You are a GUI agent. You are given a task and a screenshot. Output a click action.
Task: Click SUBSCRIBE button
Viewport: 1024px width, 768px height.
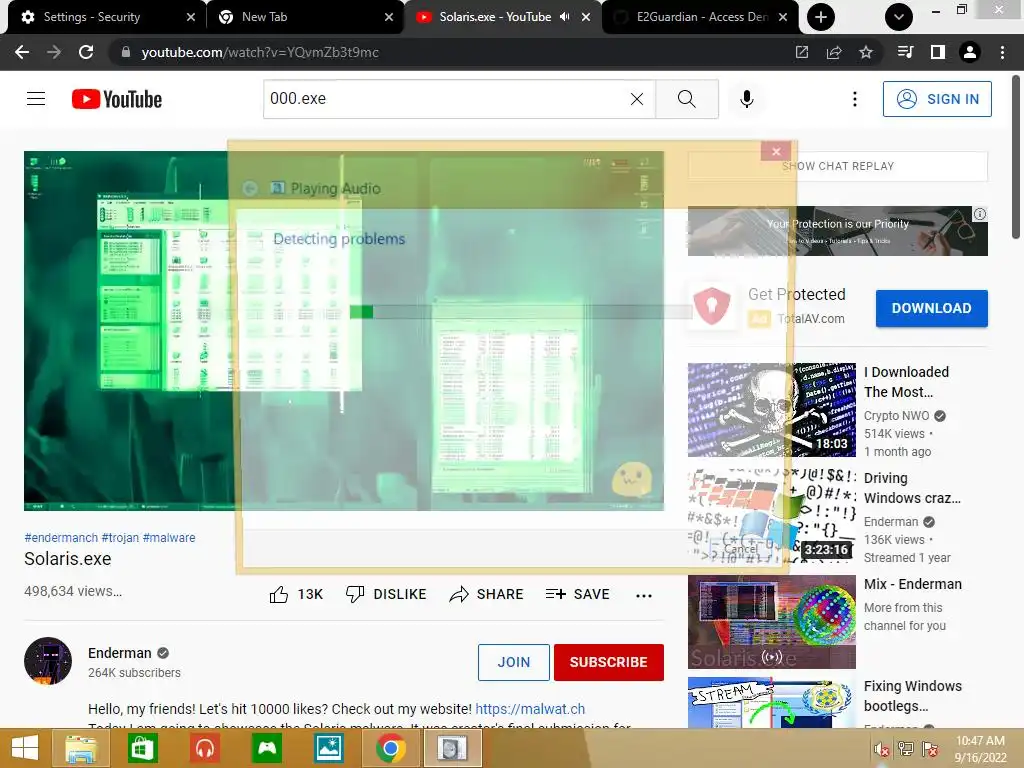[x=609, y=662]
